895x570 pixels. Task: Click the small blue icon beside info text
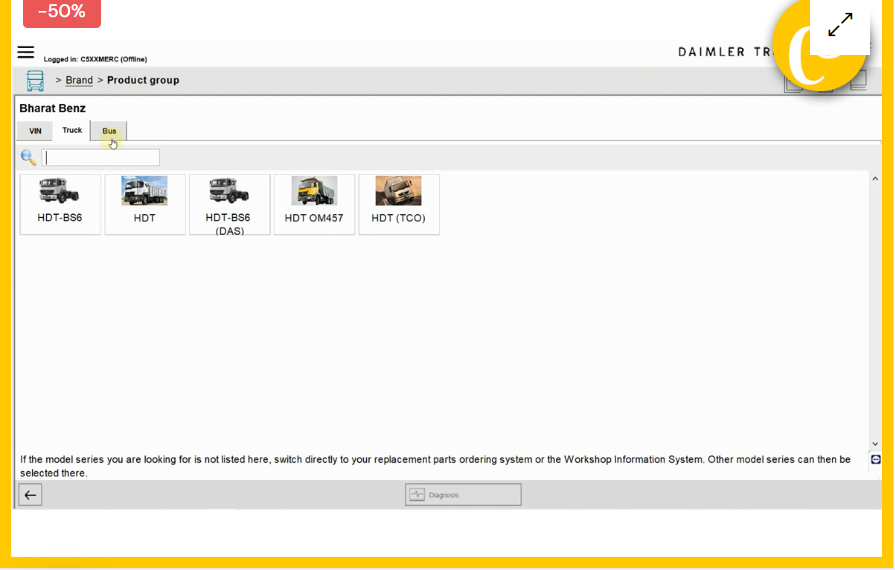(876, 459)
